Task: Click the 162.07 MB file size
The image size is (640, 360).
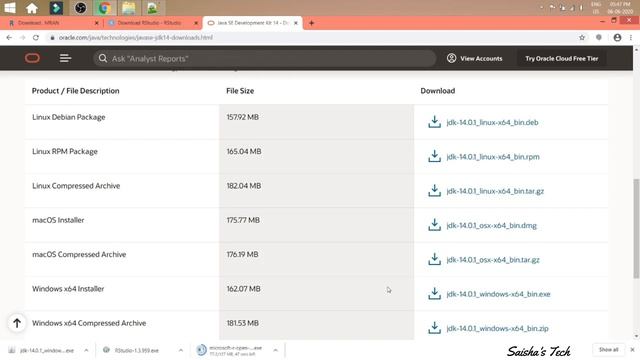Action: pyautogui.click(x=243, y=289)
